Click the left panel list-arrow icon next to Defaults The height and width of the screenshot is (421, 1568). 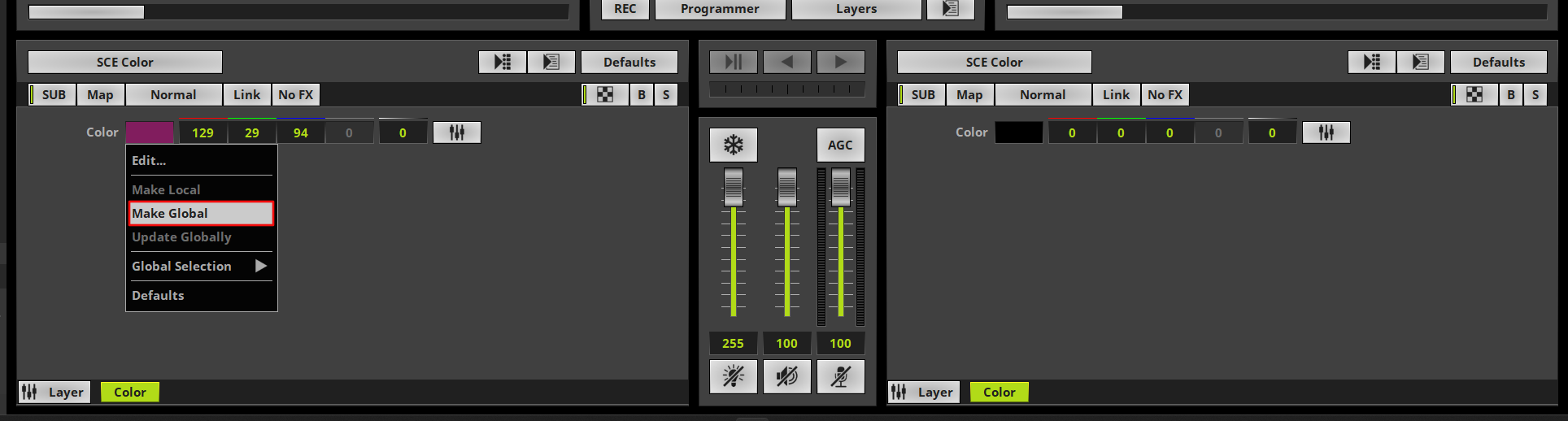pos(551,62)
